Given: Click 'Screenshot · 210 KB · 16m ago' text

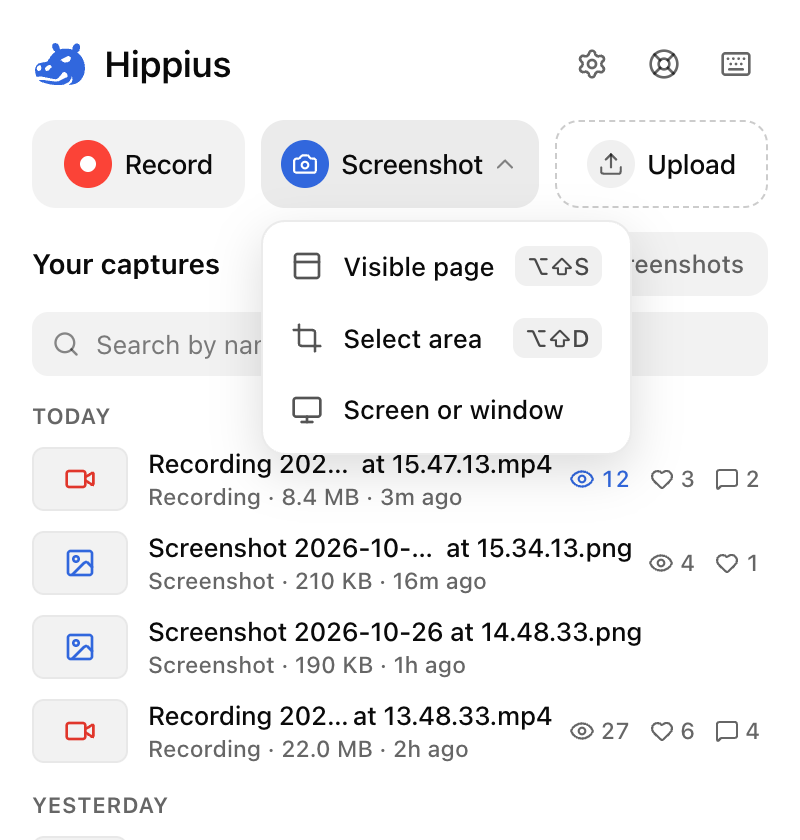Looking at the screenshot, I should [x=317, y=582].
